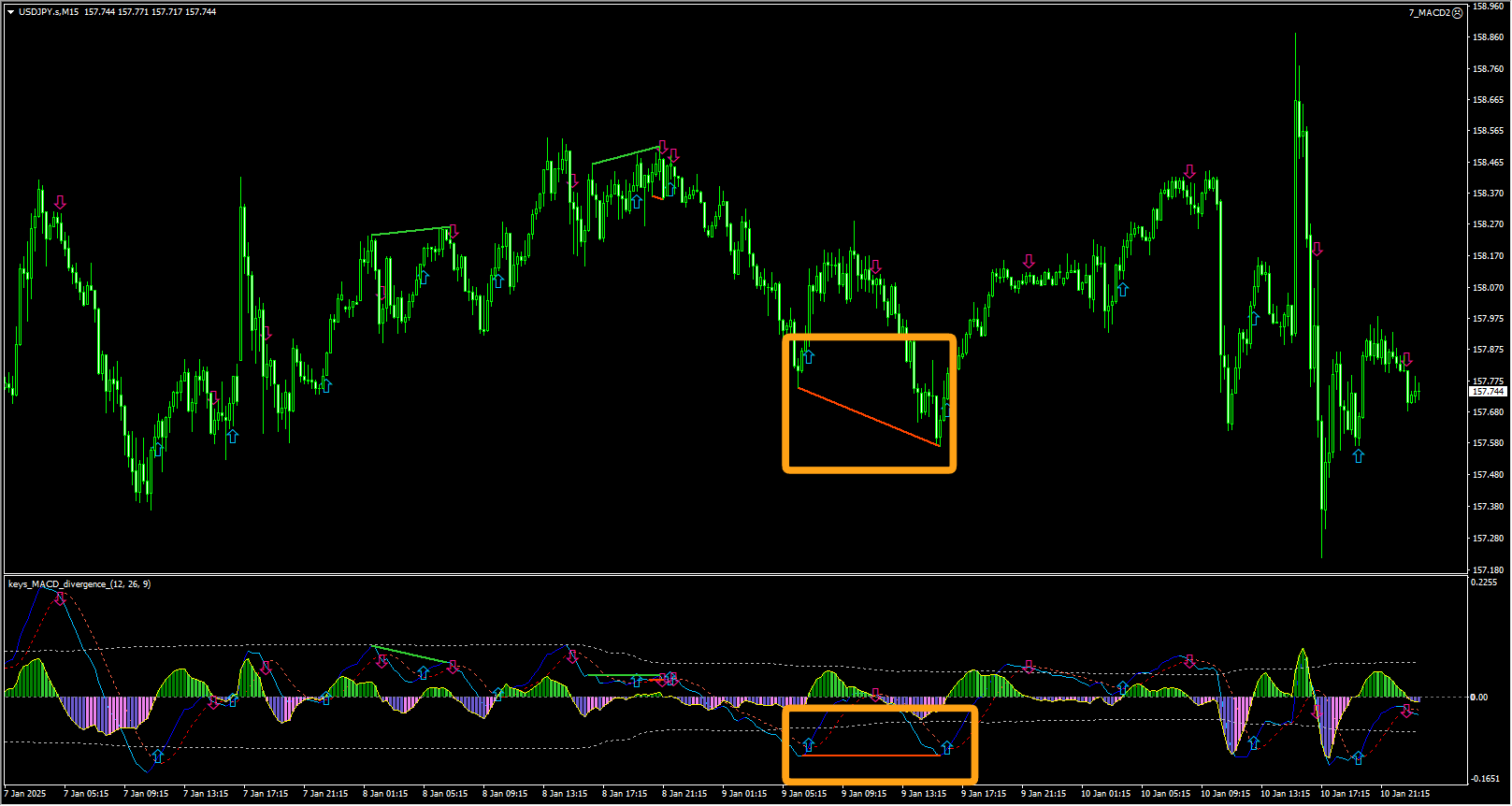This screenshot has height=806, width=1512.
Task: Click the 158.565 price scale value
Action: coord(1488,131)
